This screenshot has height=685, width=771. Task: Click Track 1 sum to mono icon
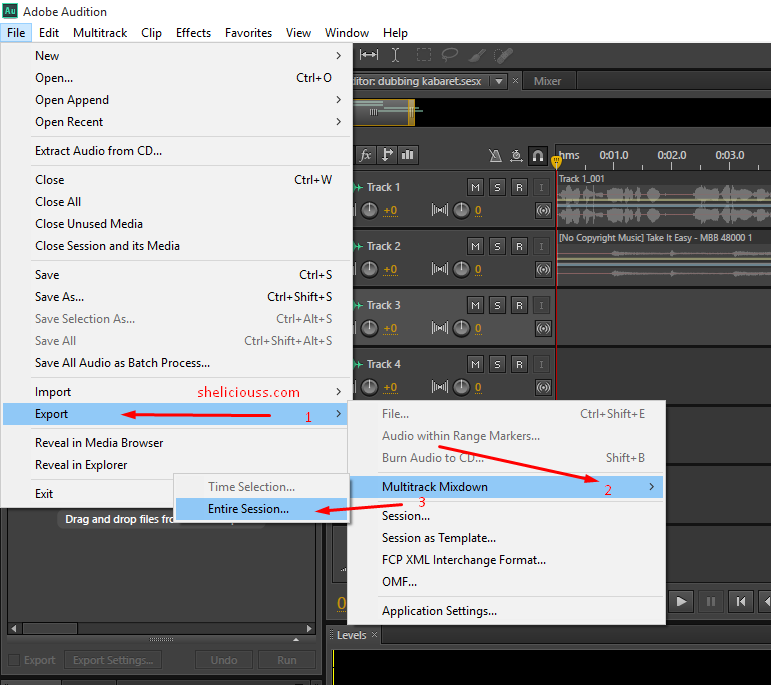click(x=543, y=210)
